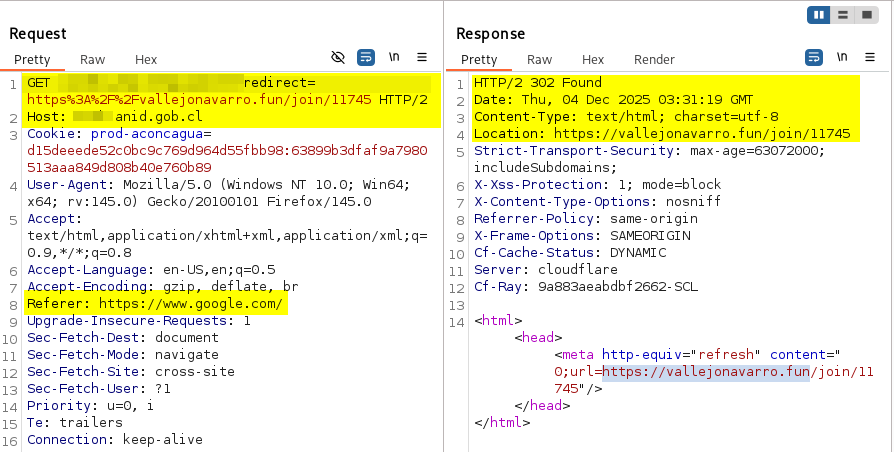The image size is (894, 452).
Task: Switch to Request Pretty tab
Action: (x=32, y=59)
